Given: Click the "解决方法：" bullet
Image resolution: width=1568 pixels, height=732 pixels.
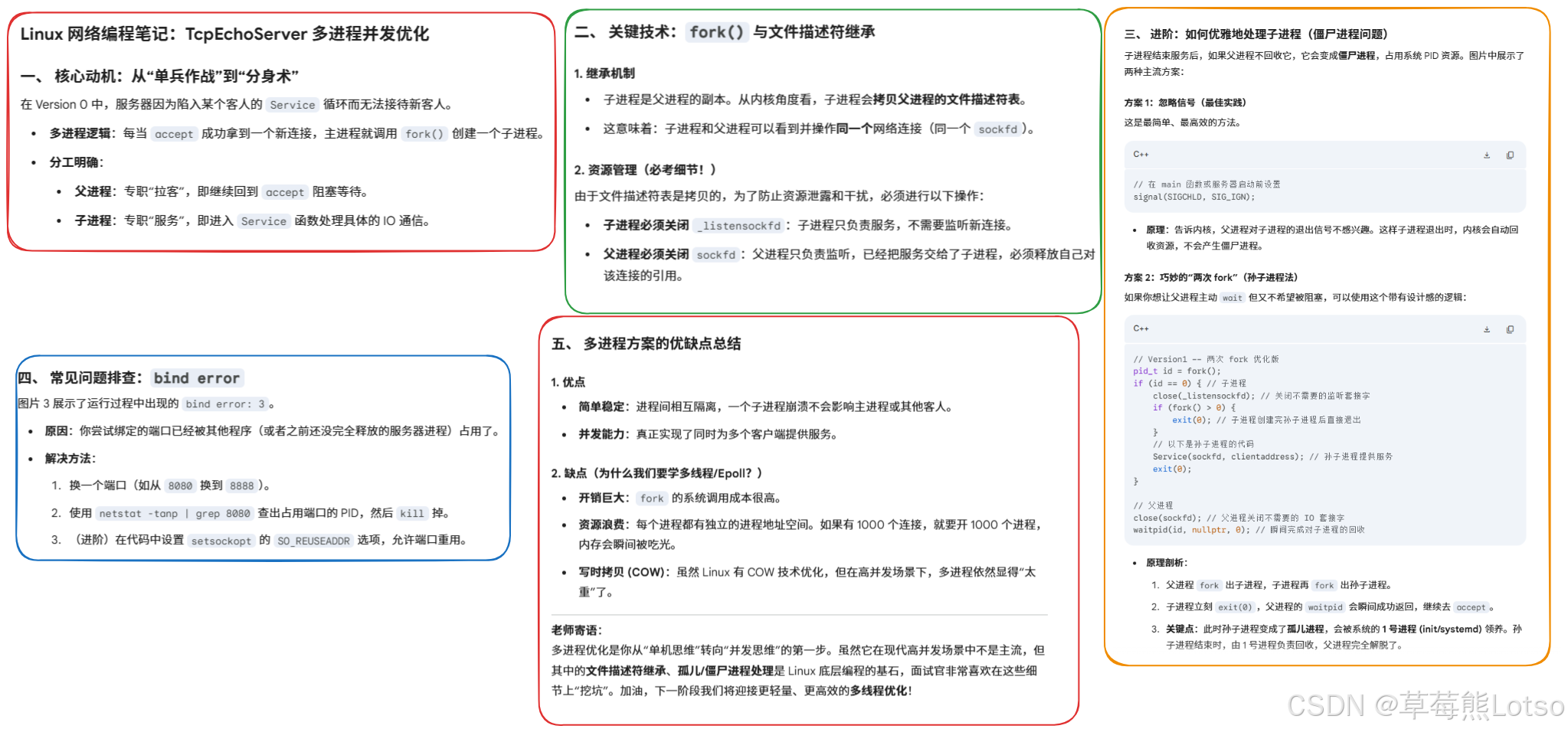Looking at the screenshot, I should pyautogui.click(x=70, y=459).
